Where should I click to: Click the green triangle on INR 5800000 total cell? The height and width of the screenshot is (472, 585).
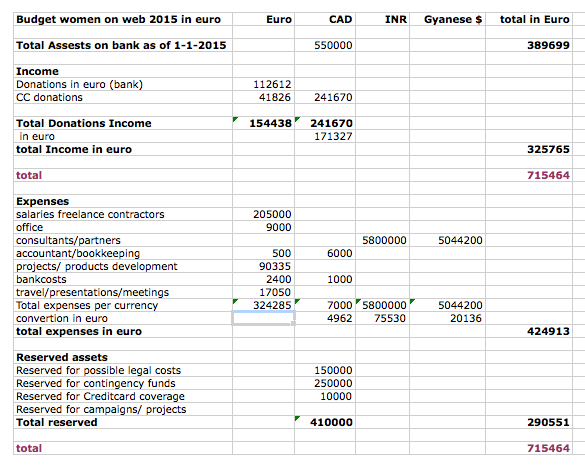tap(359, 301)
